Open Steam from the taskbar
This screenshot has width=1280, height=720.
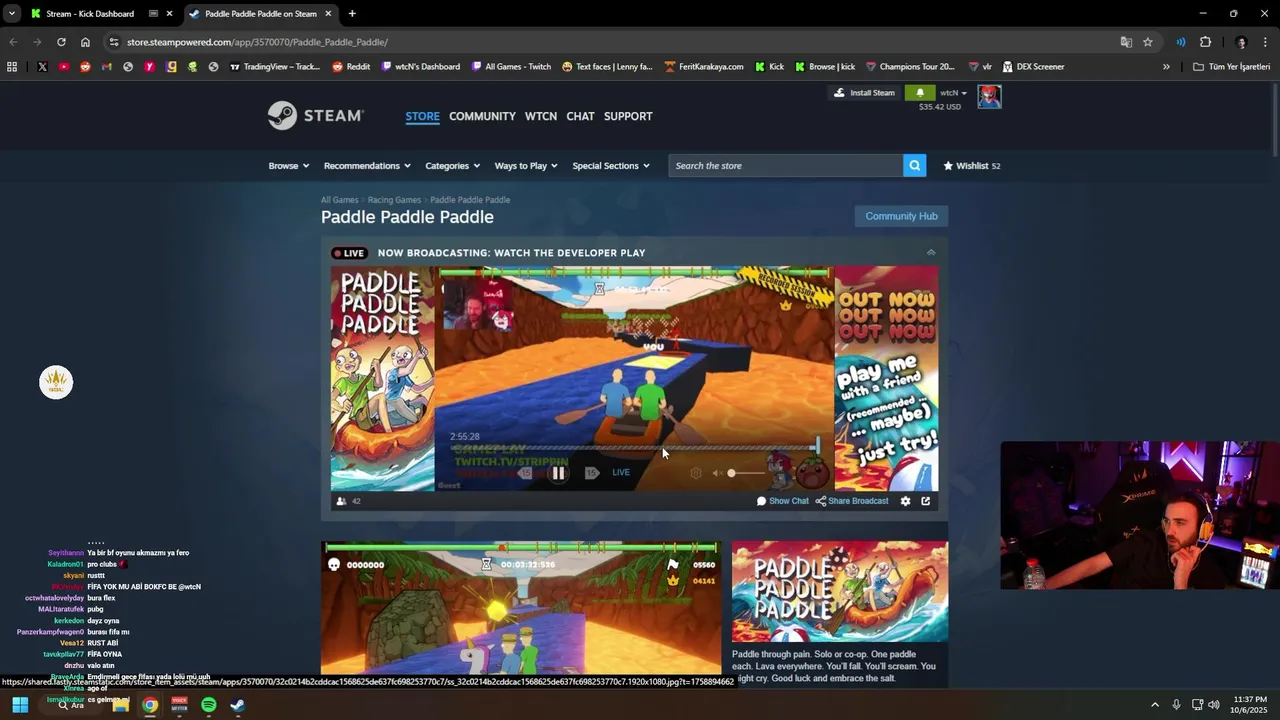click(237, 705)
